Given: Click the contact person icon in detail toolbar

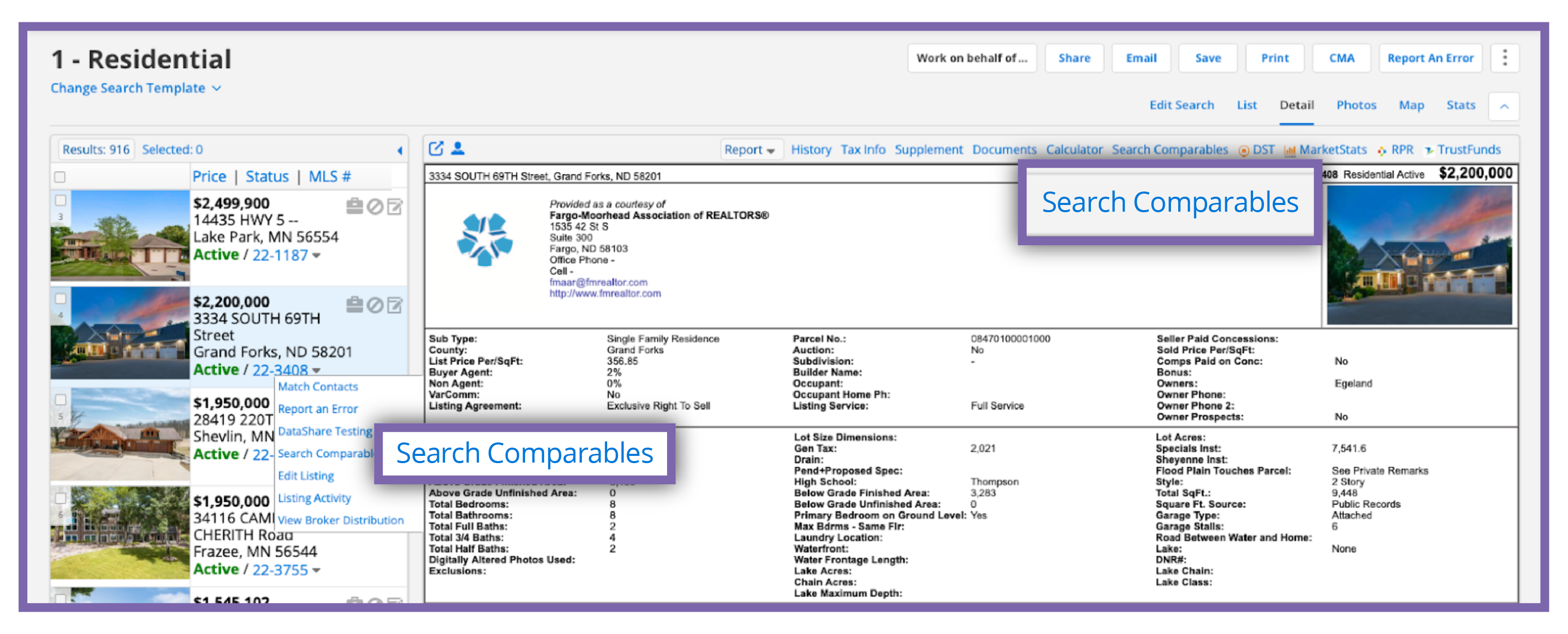Looking at the screenshot, I should pyautogui.click(x=458, y=149).
